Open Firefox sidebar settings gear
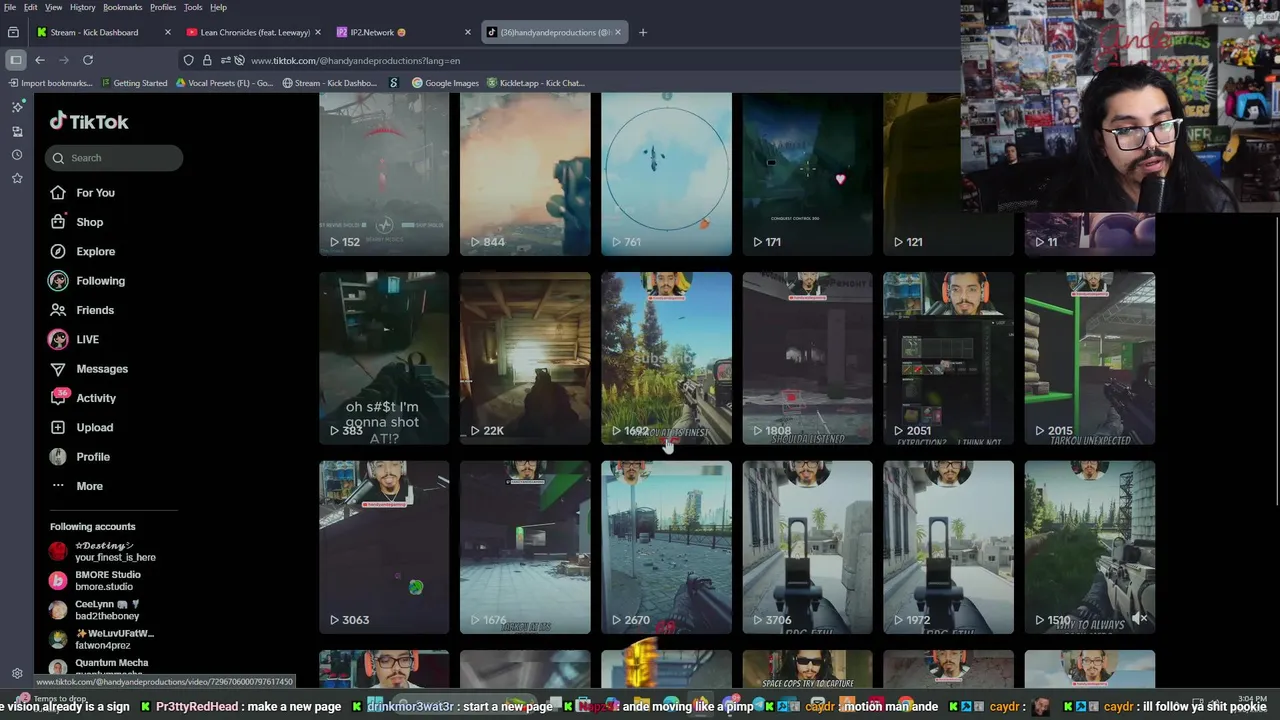Image resolution: width=1280 pixels, height=720 pixels. [x=17, y=674]
